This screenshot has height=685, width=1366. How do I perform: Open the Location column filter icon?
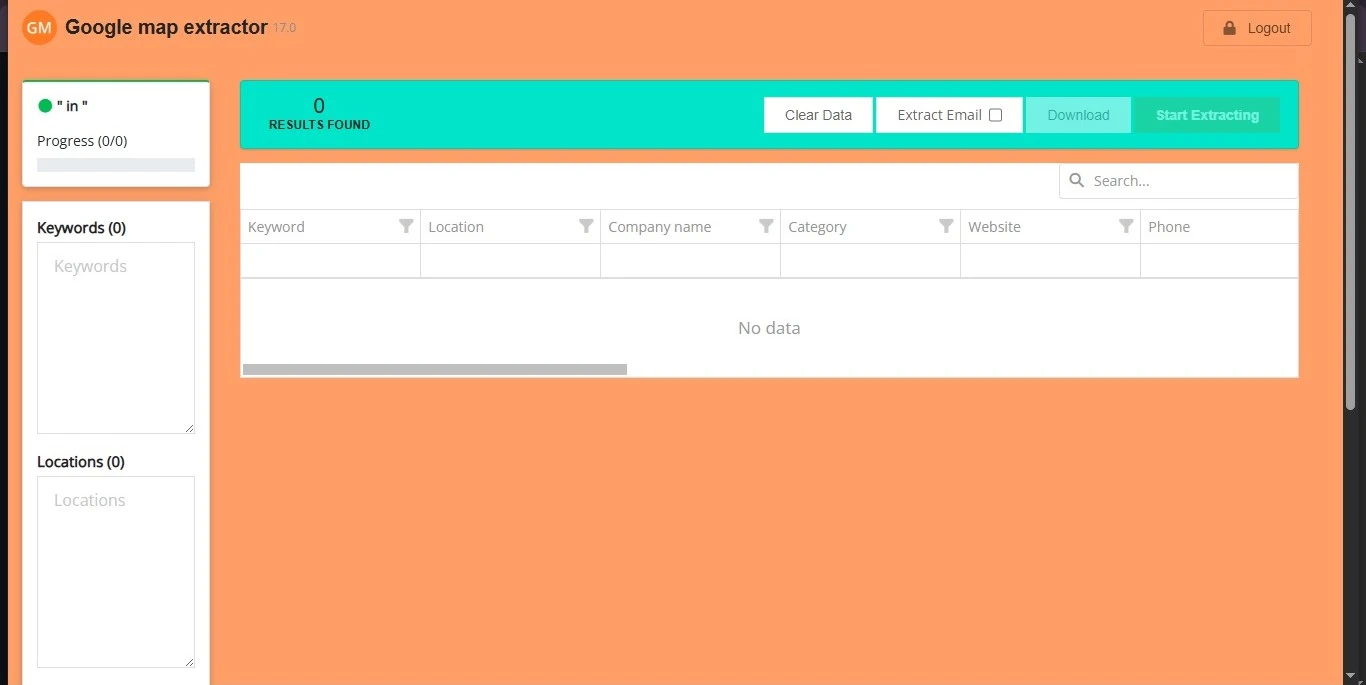pyautogui.click(x=586, y=226)
